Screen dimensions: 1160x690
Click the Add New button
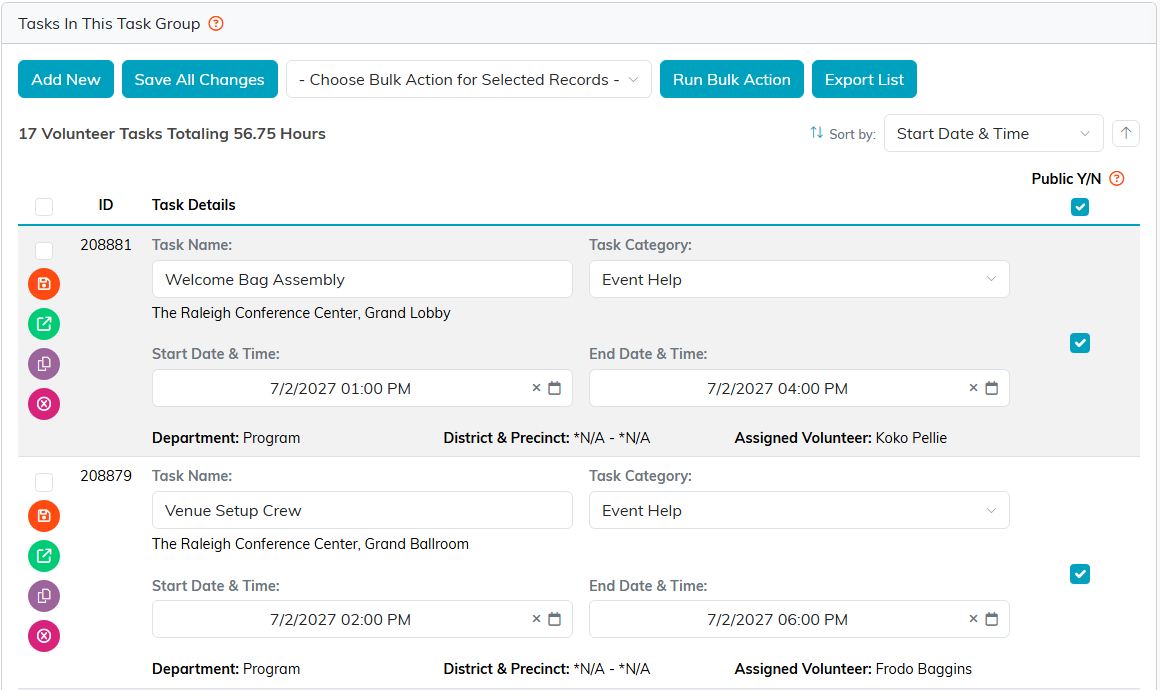tap(66, 79)
